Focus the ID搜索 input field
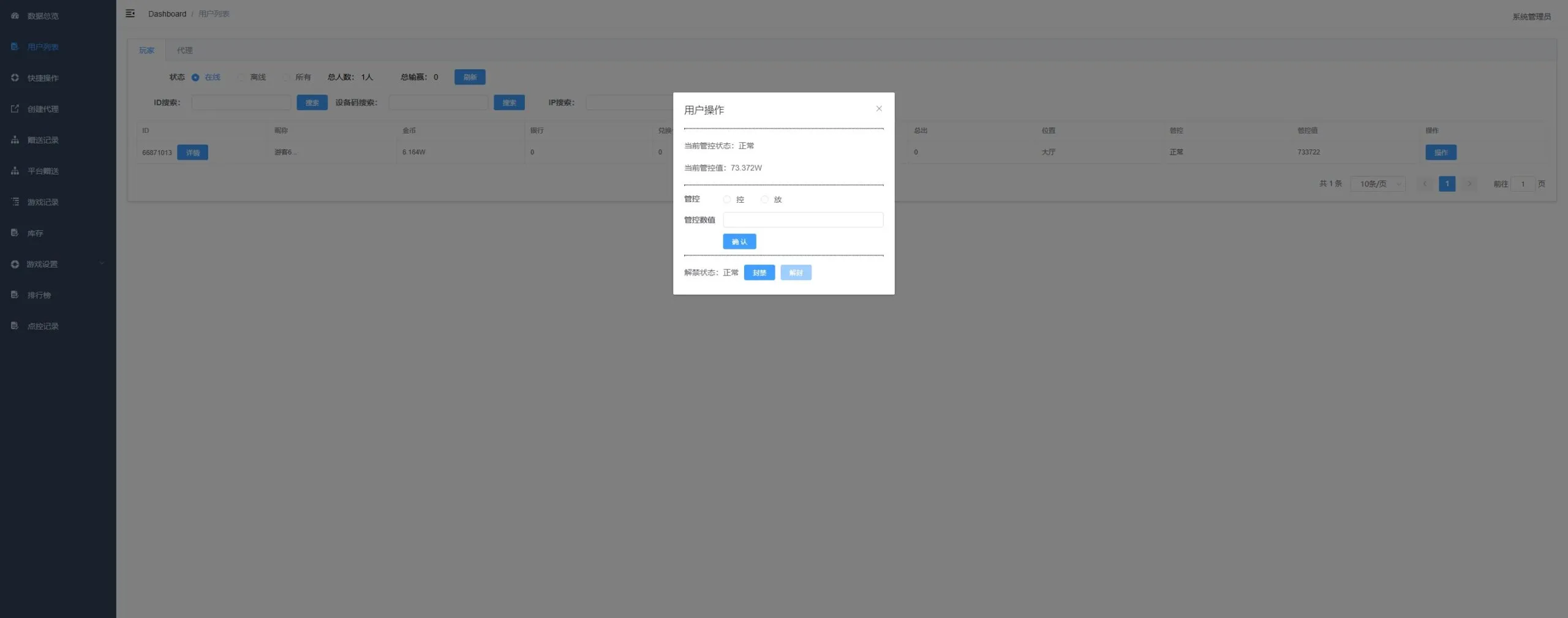This screenshot has width=1568, height=618. [x=241, y=103]
